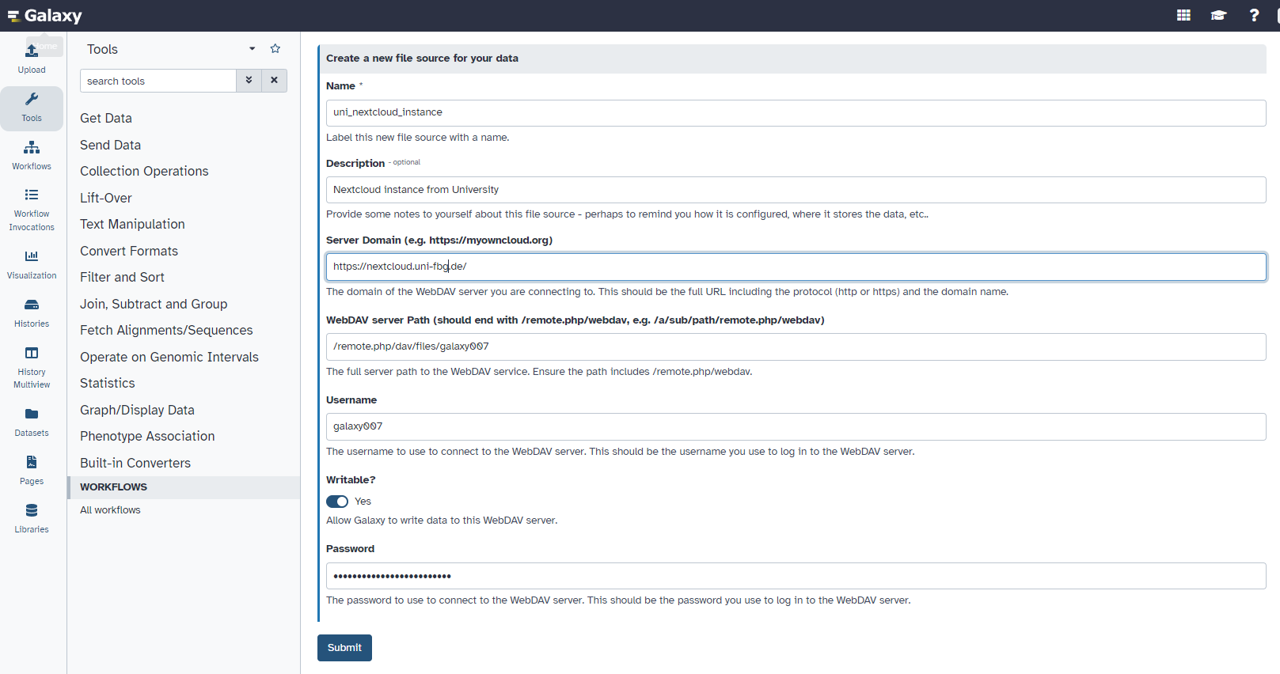The height and width of the screenshot is (674, 1280).
Task: Open the Help question mark icon
Action: click(x=1254, y=15)
